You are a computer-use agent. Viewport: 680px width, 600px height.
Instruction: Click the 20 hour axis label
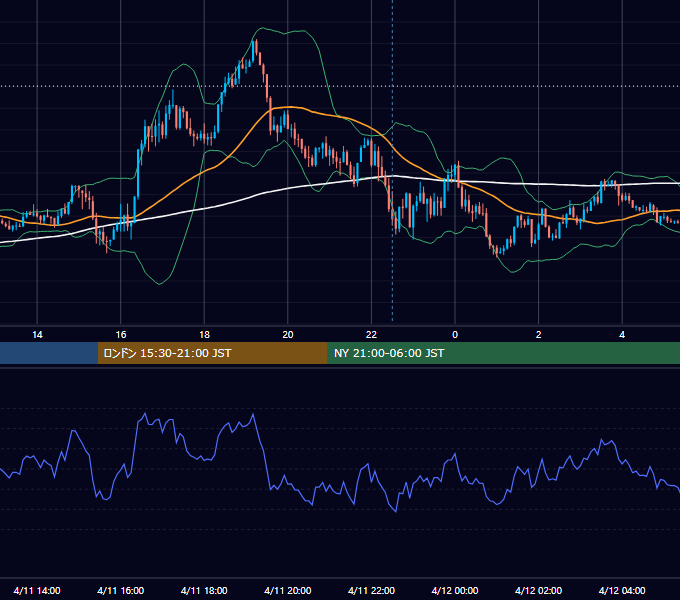[x=288, y=335]
